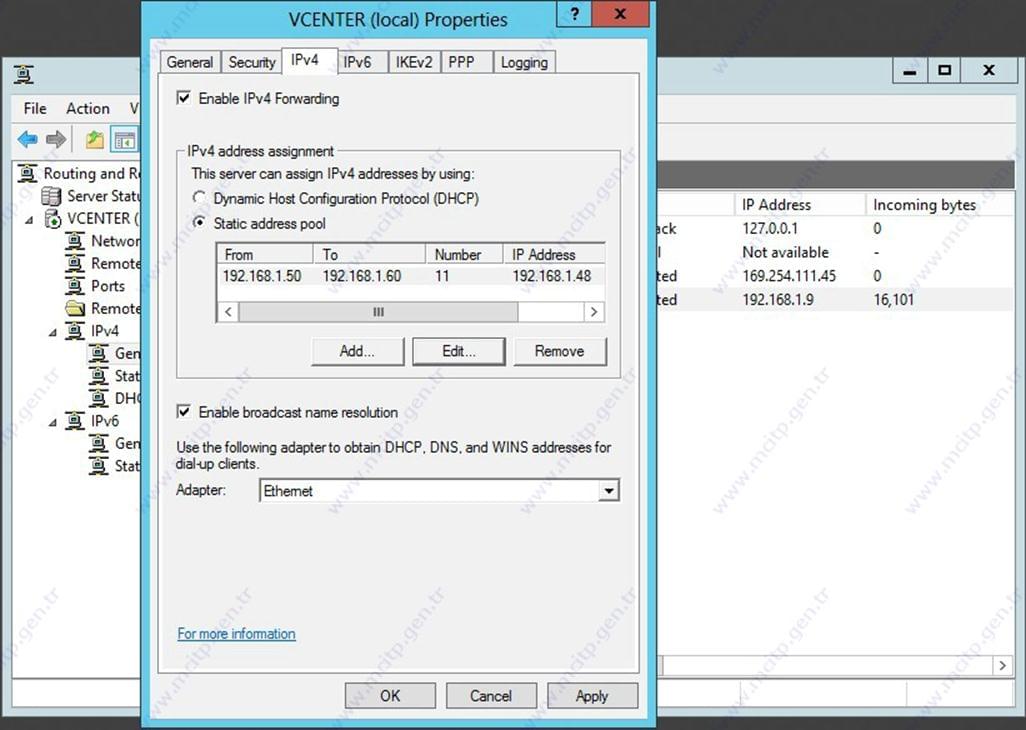Select Dynamic Host Configuration Protocol radio button
Image resolution: width=1026 pixels, height=730 pixels.
[199, 198]
